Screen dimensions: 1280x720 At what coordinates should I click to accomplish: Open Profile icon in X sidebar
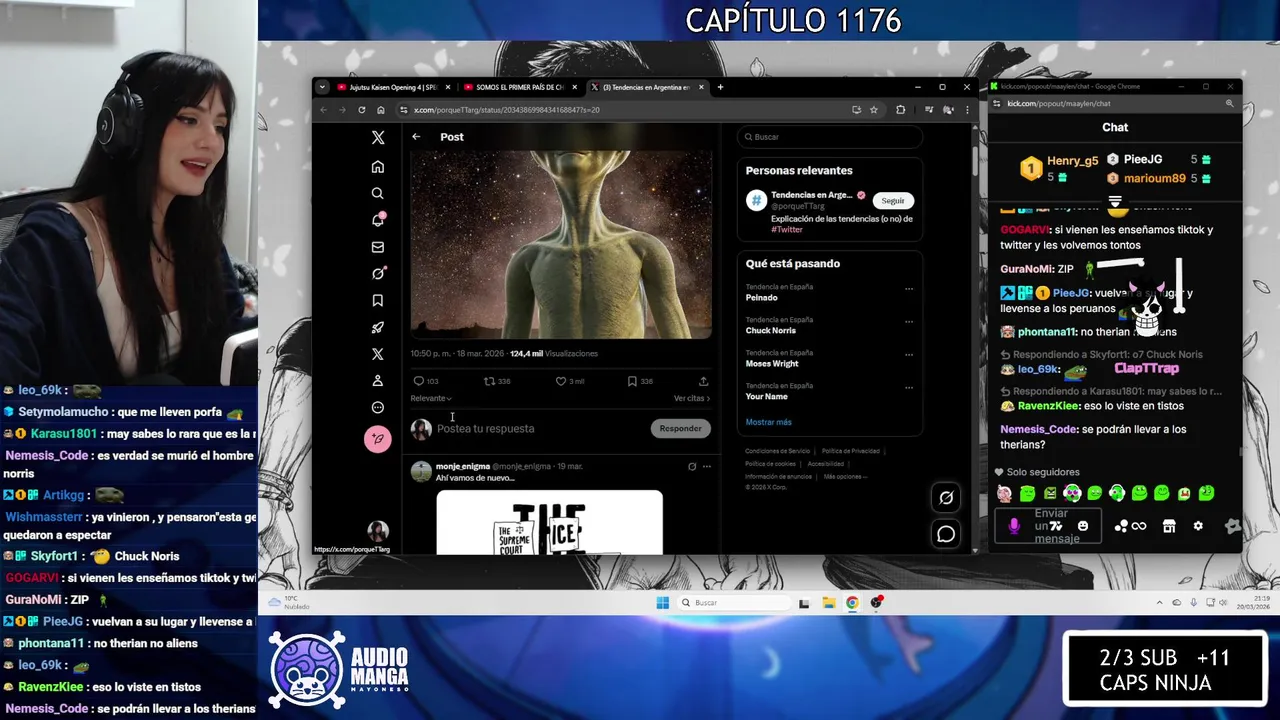[378, 381]
